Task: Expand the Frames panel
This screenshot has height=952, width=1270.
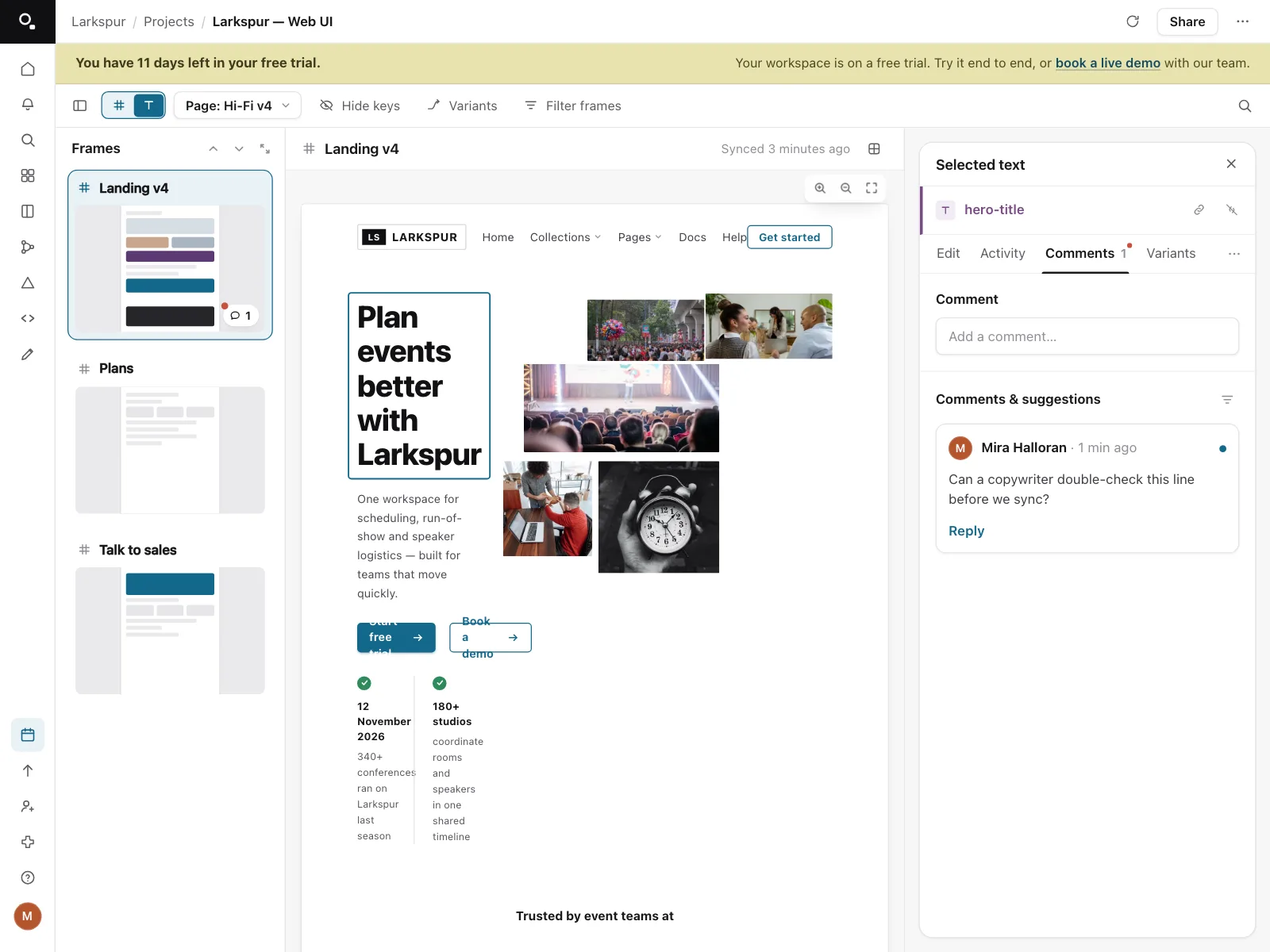Action: click(265, 148)
